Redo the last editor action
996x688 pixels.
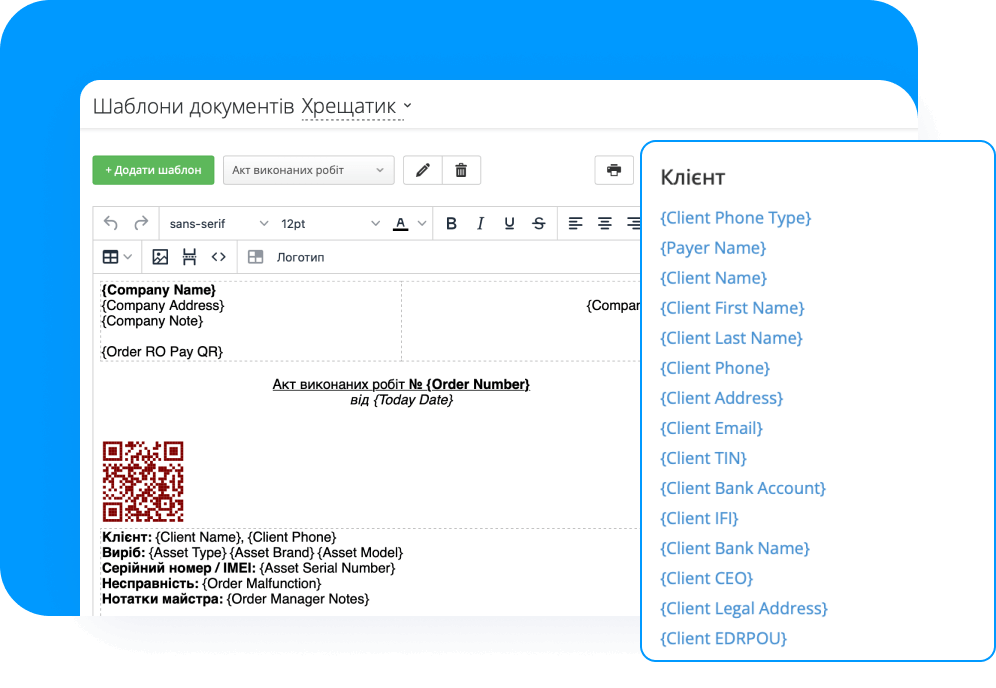(x=141, y=223)
